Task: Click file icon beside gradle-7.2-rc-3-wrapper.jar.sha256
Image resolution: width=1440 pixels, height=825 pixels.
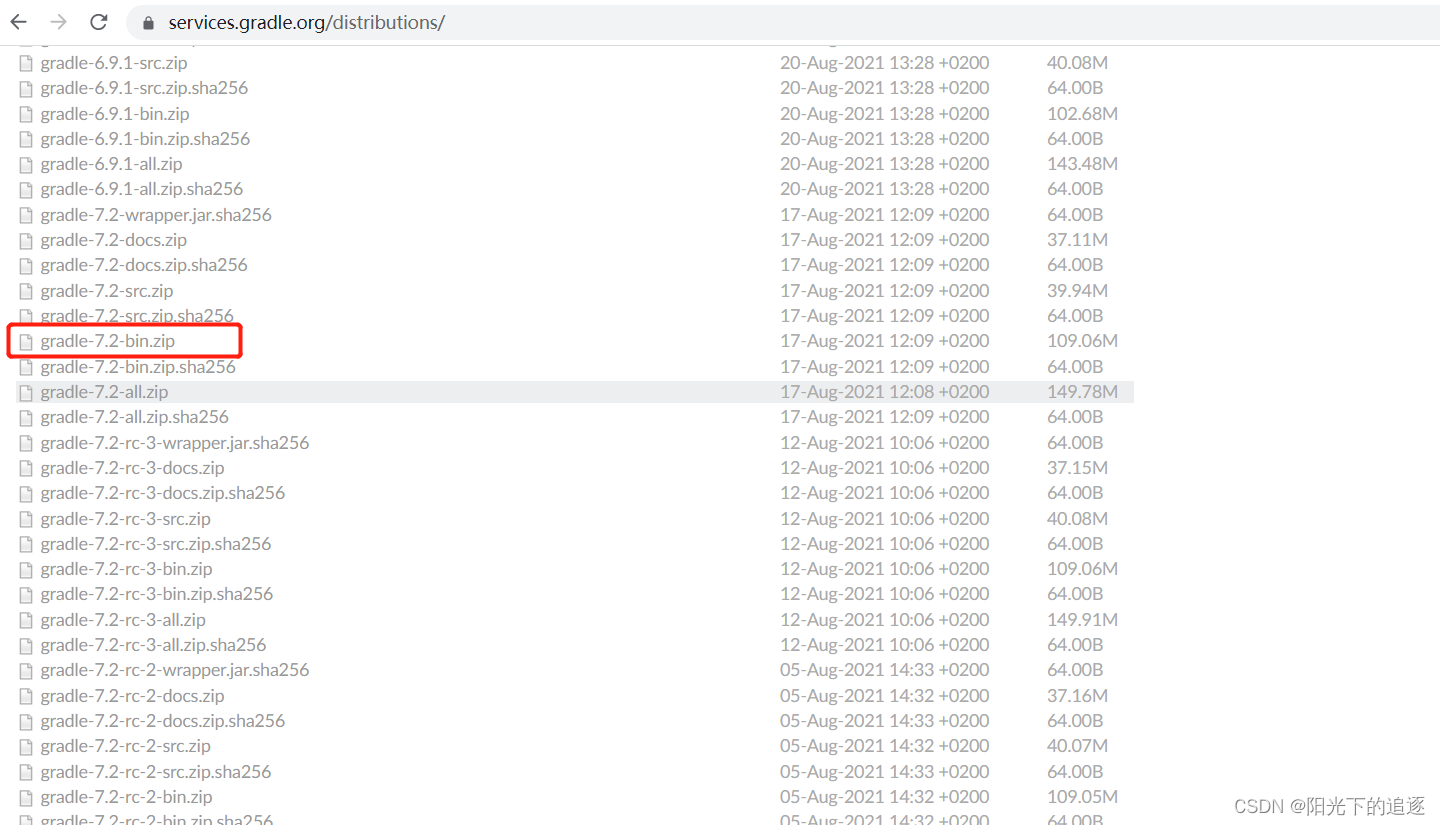Action: 26,443
